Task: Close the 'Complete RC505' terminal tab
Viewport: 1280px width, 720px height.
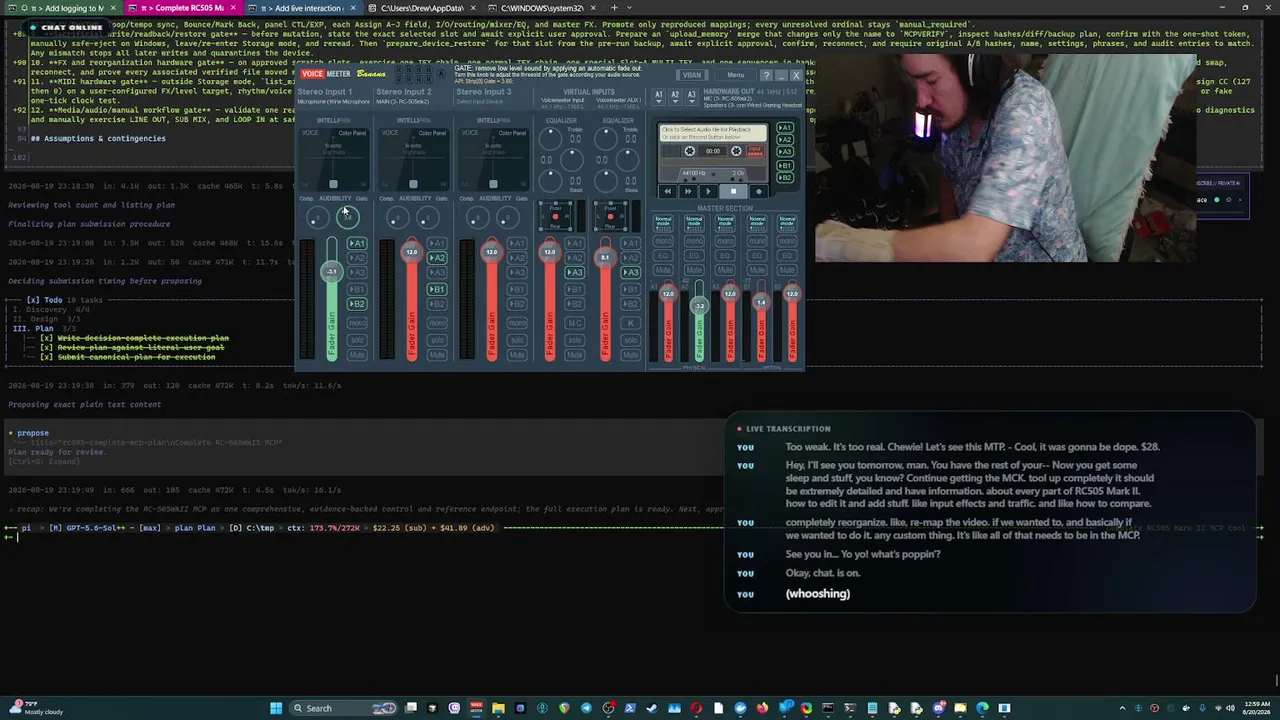Action: [x=233, y=8]
